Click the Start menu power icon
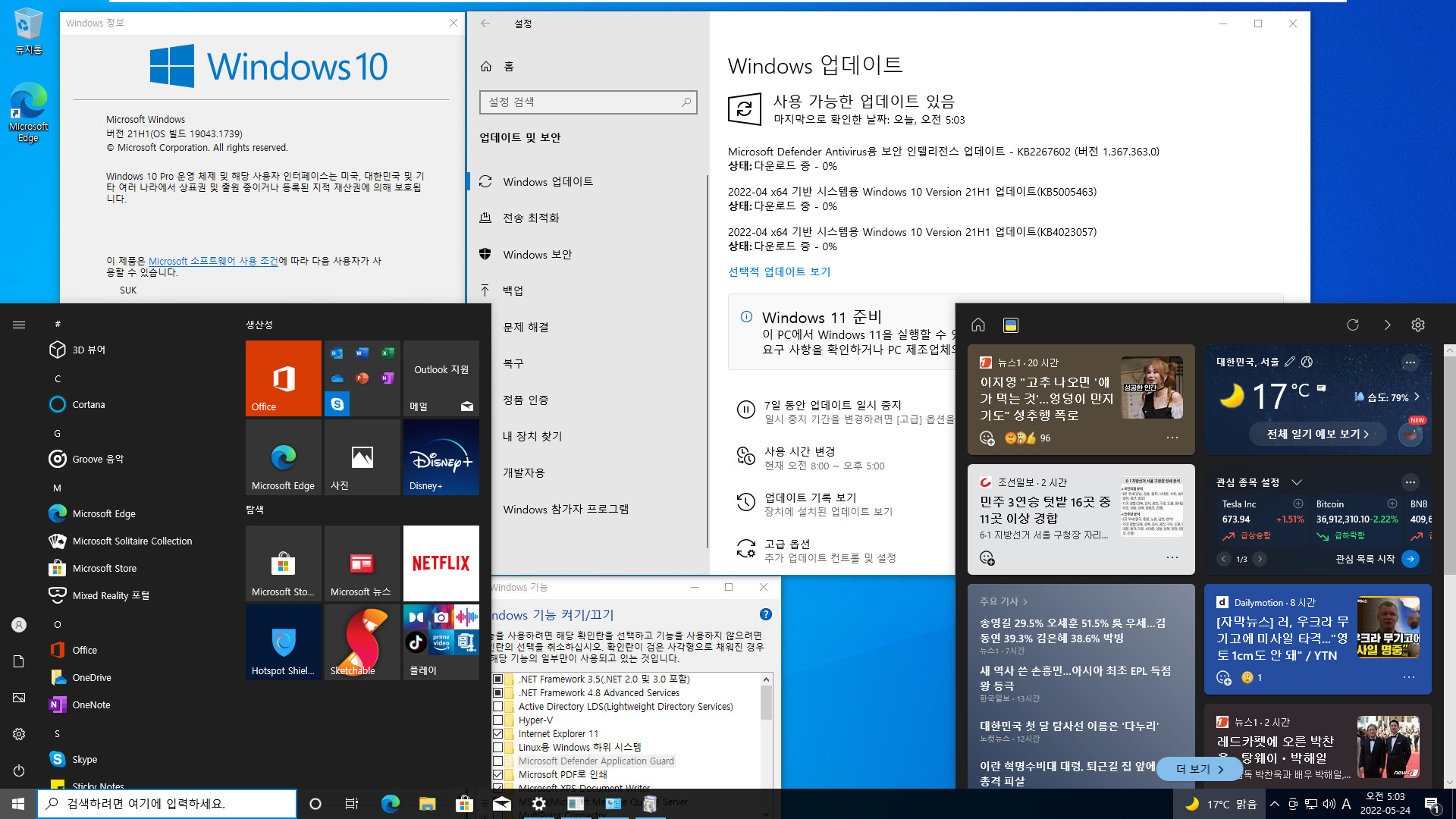Viewport: 1456px width, 819px height. pos(19,770)
